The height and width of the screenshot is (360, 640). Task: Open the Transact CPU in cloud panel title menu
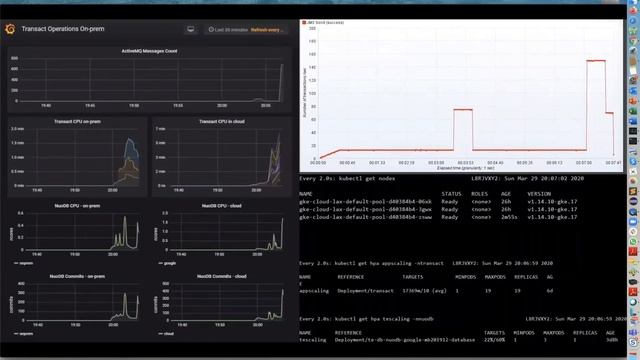222,122
